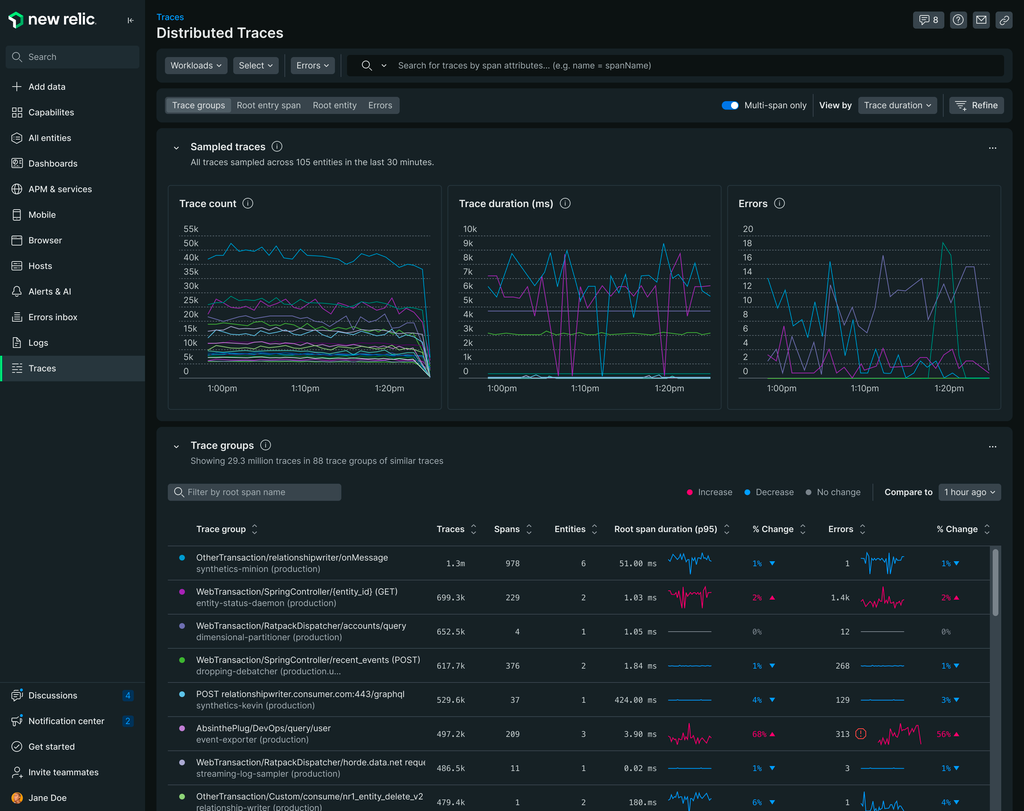
Task: Select the Trace groups tab
Action: click(199, 105)
